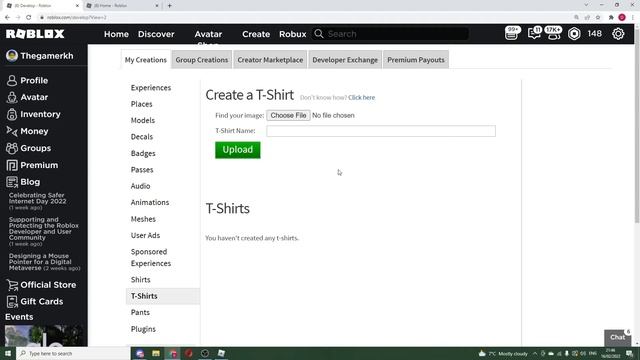Open the browser extensions puzzle icon
This screenshot has width=640, height=360.
point(611,18)
